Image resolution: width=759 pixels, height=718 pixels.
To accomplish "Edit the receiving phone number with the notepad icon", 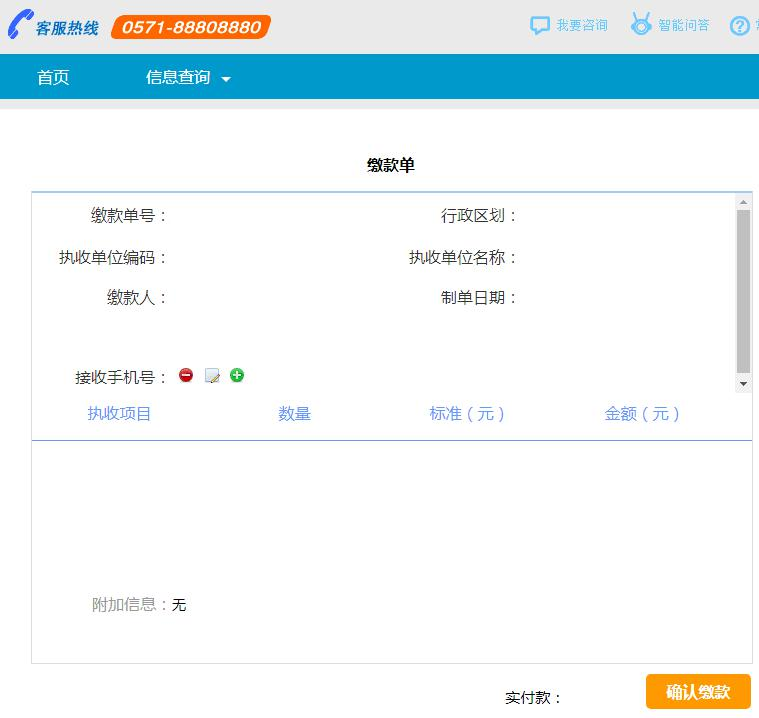I will (212, 376).
